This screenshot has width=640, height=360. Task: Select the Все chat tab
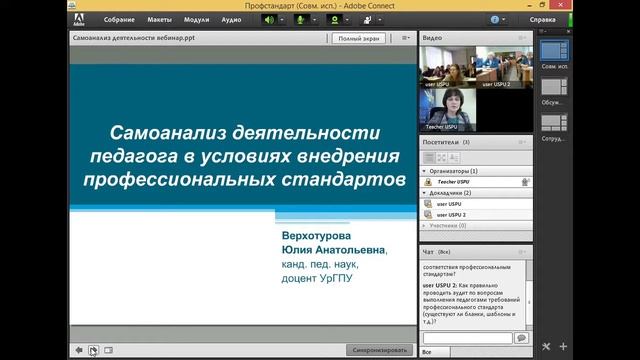435,352
